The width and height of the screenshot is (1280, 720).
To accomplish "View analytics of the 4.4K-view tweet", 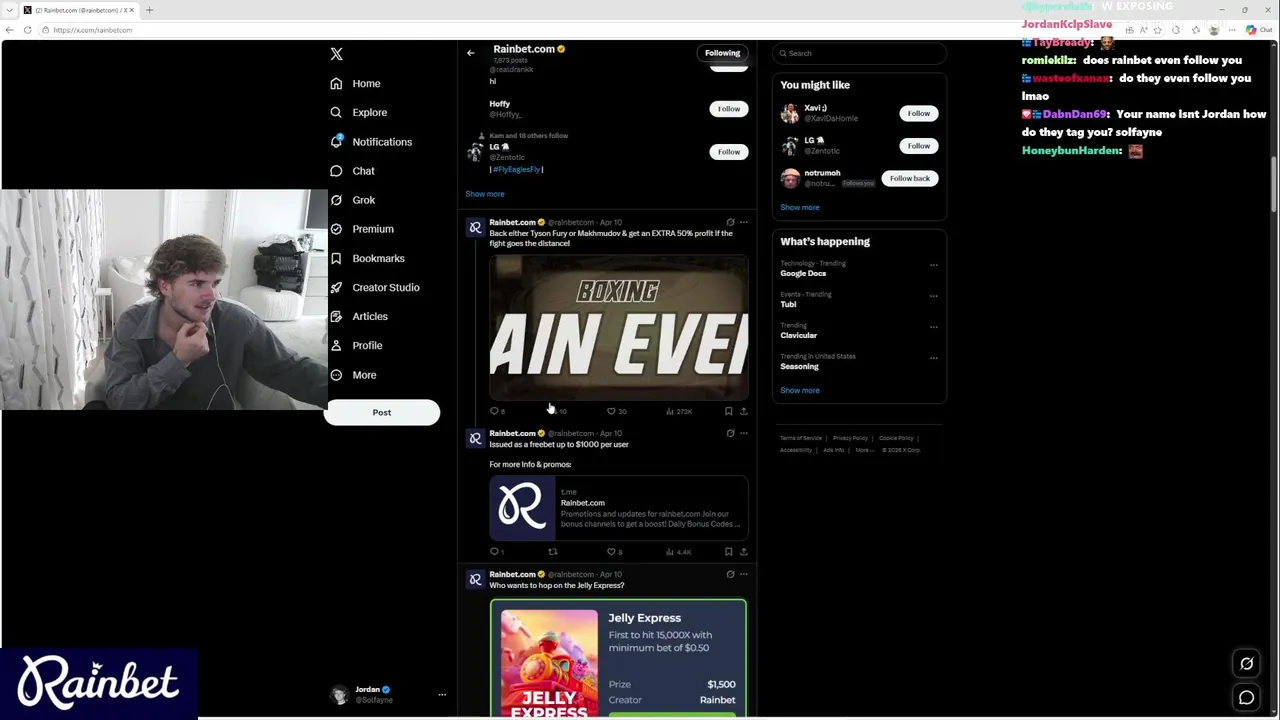I will click(x=677, y=552).
